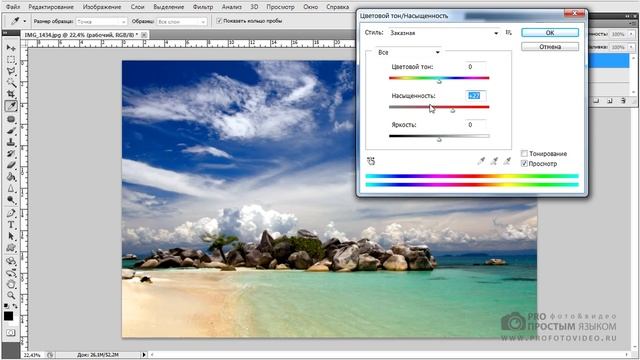Viewport: 640px width, 360px height.
Task: Open the Изображение menu
Action: 102,7
